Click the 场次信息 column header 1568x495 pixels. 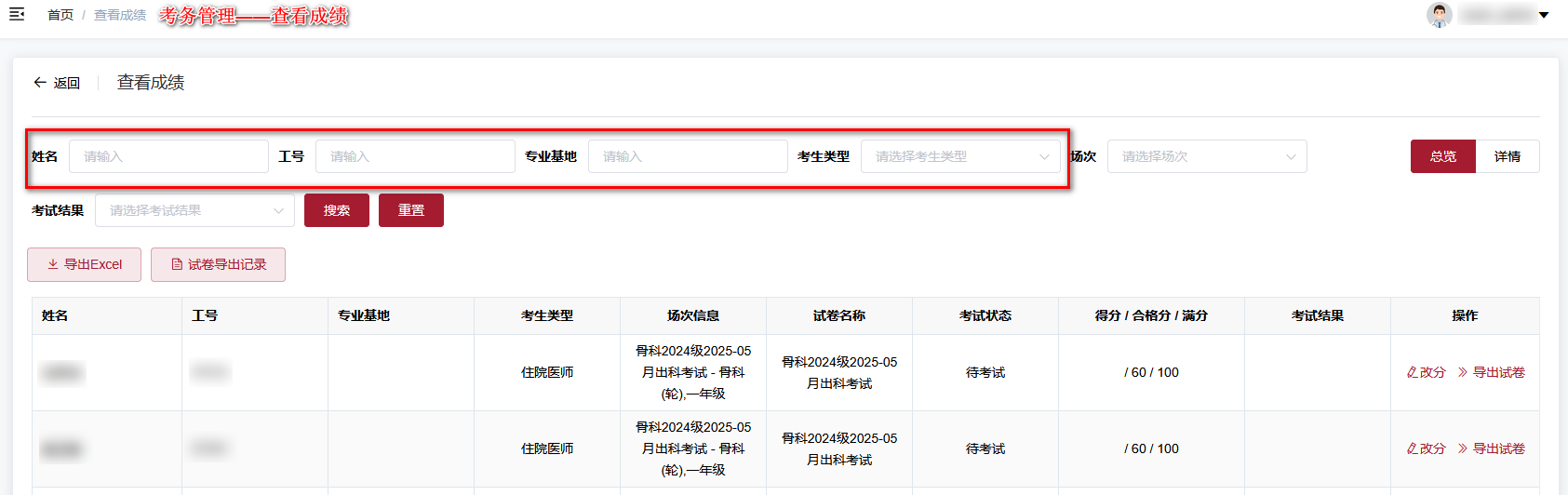tap(693, 315)
